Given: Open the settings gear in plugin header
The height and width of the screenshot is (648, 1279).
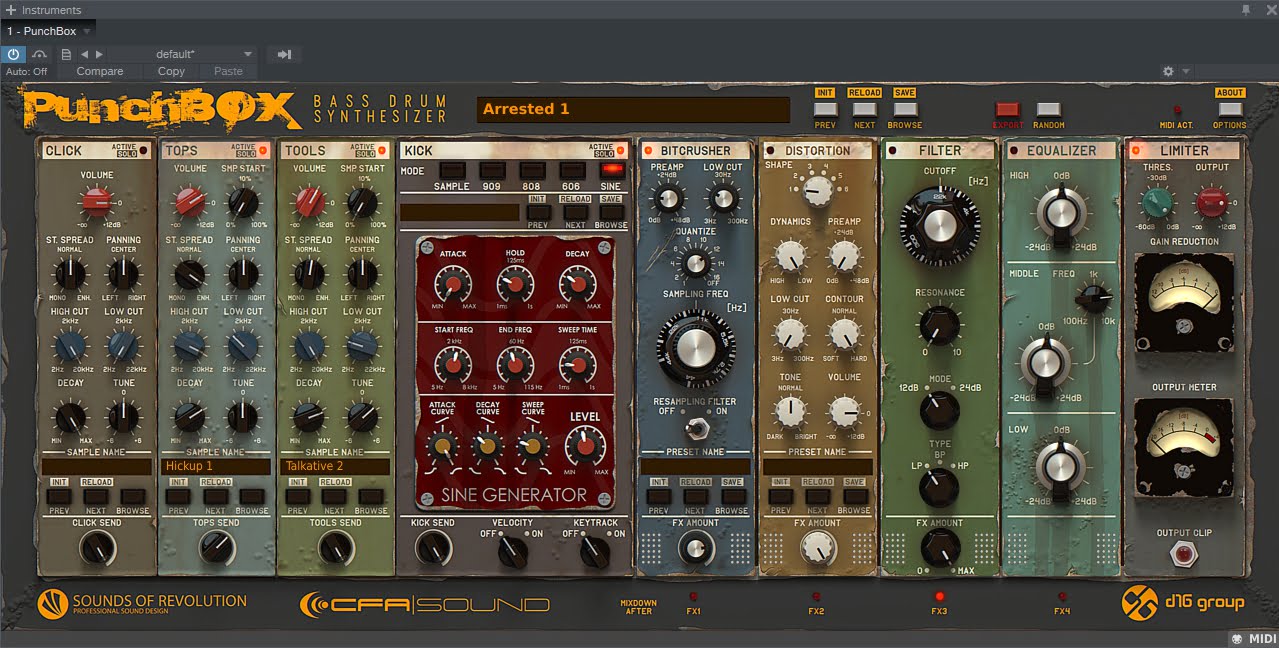Looking at the screenshot, I should point(1168,72).
